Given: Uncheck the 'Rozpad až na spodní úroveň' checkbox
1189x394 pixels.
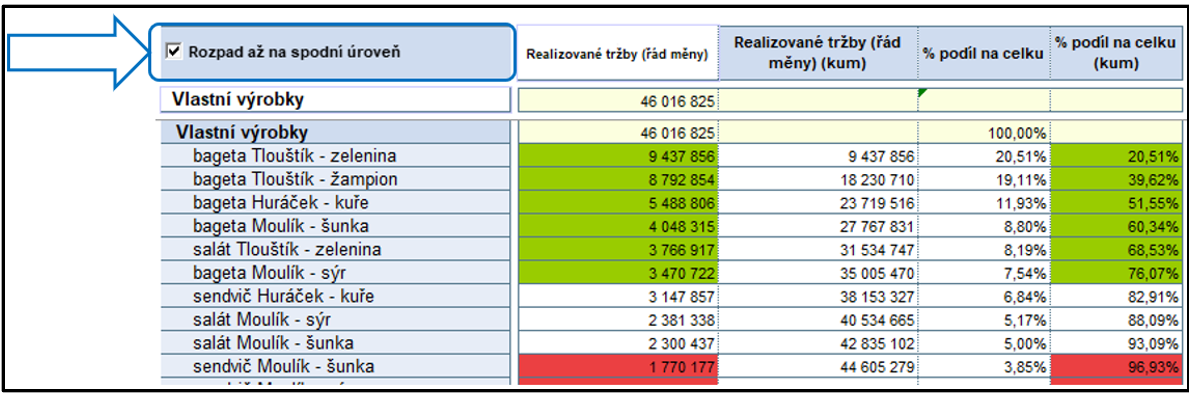Looking at the screenshot, I should click(x=174, y=52).
